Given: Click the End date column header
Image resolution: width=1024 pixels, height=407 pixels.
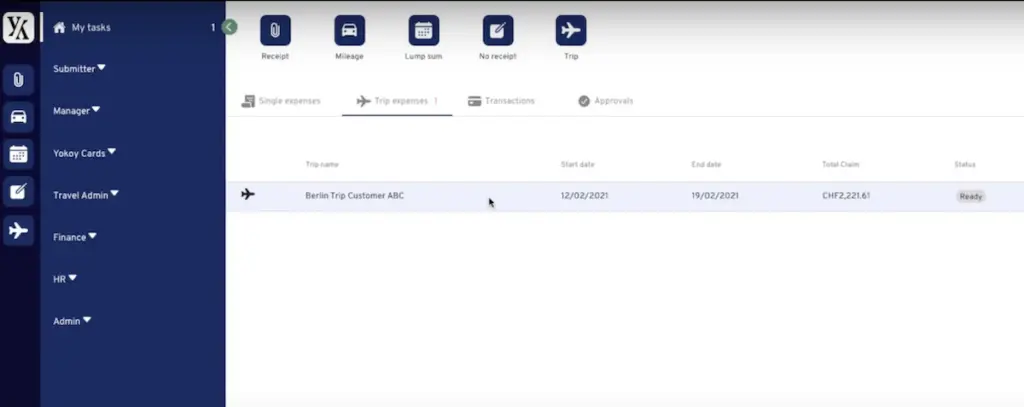Looking at the screenshot, I should pos(706,165).
